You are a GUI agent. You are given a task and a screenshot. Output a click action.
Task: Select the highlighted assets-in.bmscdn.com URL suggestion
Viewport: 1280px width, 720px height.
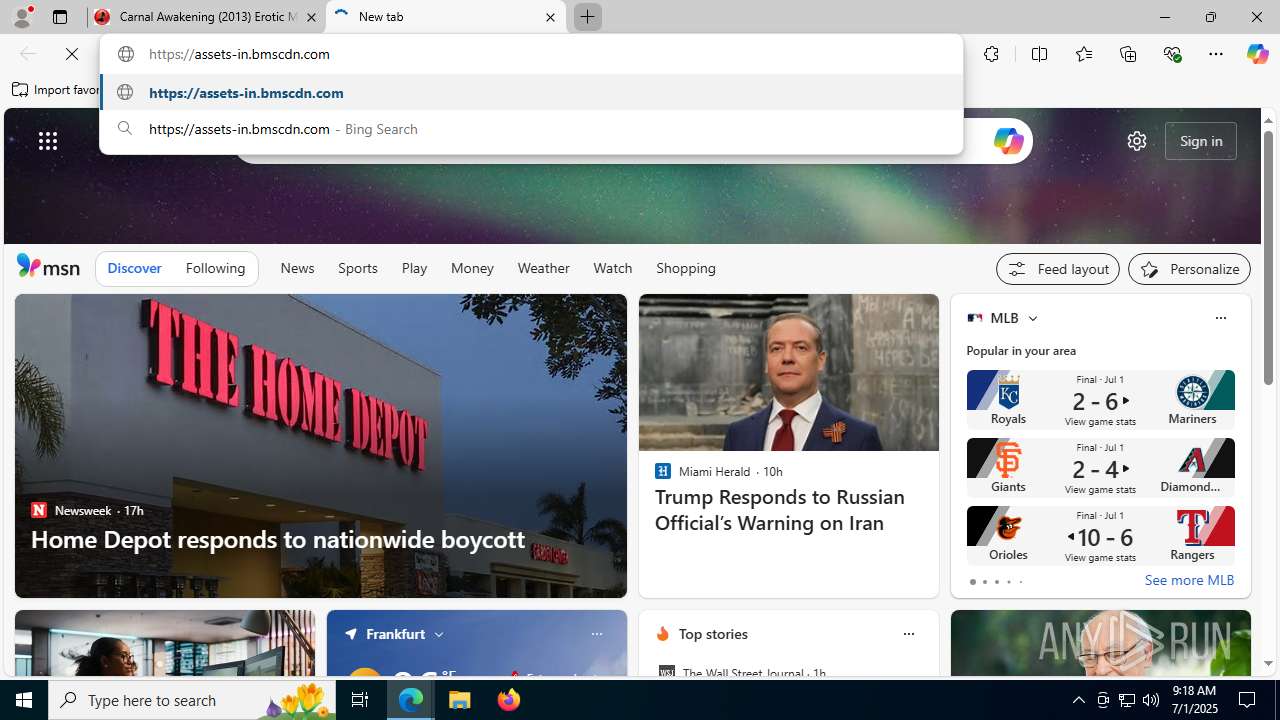(531, 93)
